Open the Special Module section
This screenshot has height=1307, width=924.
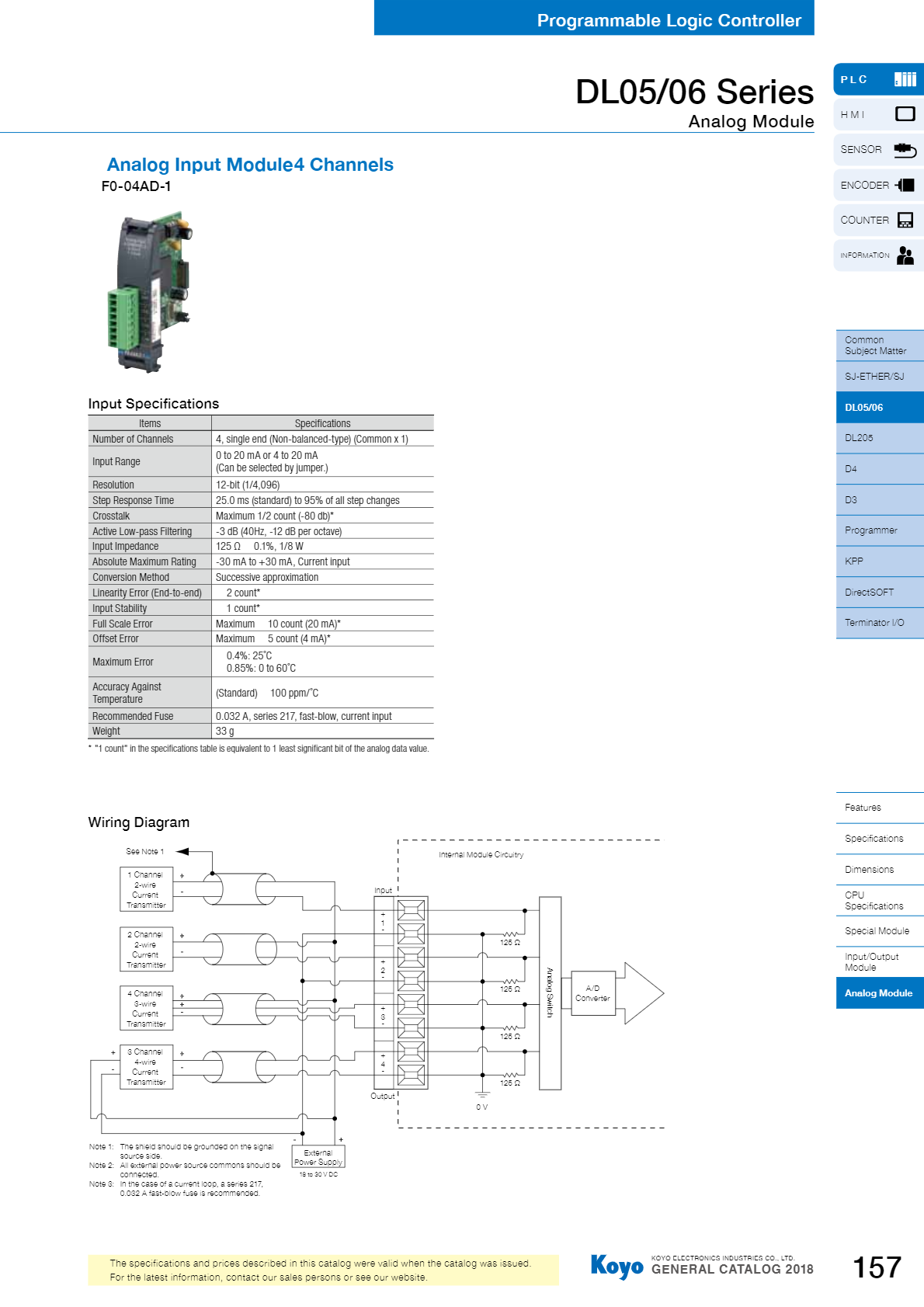[880, 931]
